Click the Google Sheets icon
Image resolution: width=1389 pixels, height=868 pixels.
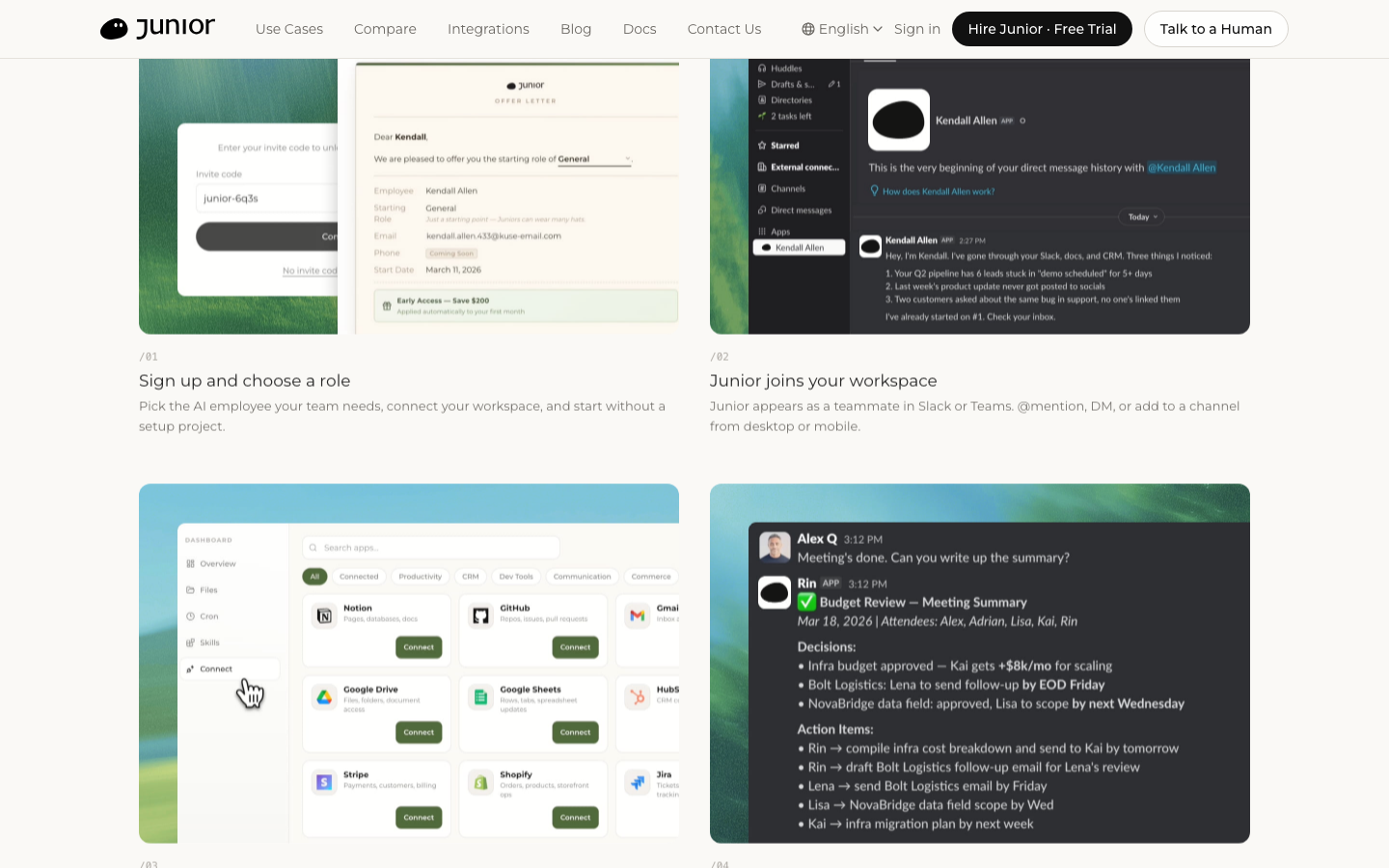coord(480,697)
